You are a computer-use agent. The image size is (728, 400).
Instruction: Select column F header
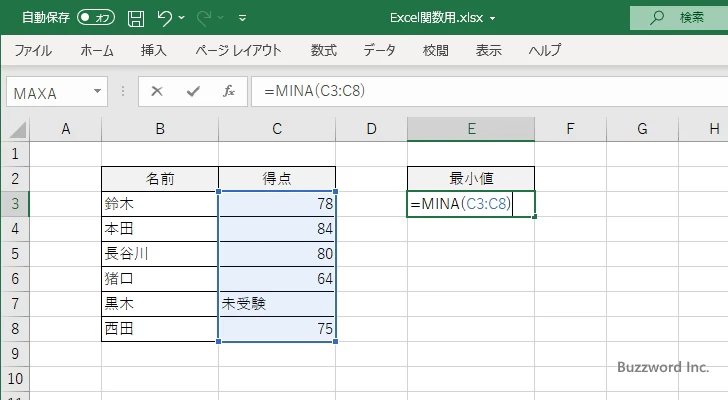[571, 129]
